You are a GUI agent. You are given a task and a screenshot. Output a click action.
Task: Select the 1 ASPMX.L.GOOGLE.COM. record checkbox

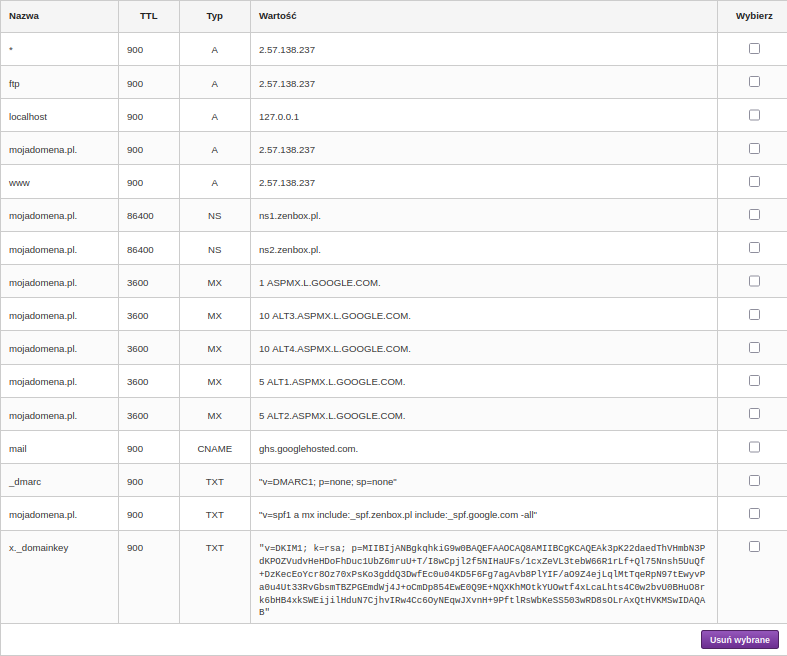pos(754,282)
